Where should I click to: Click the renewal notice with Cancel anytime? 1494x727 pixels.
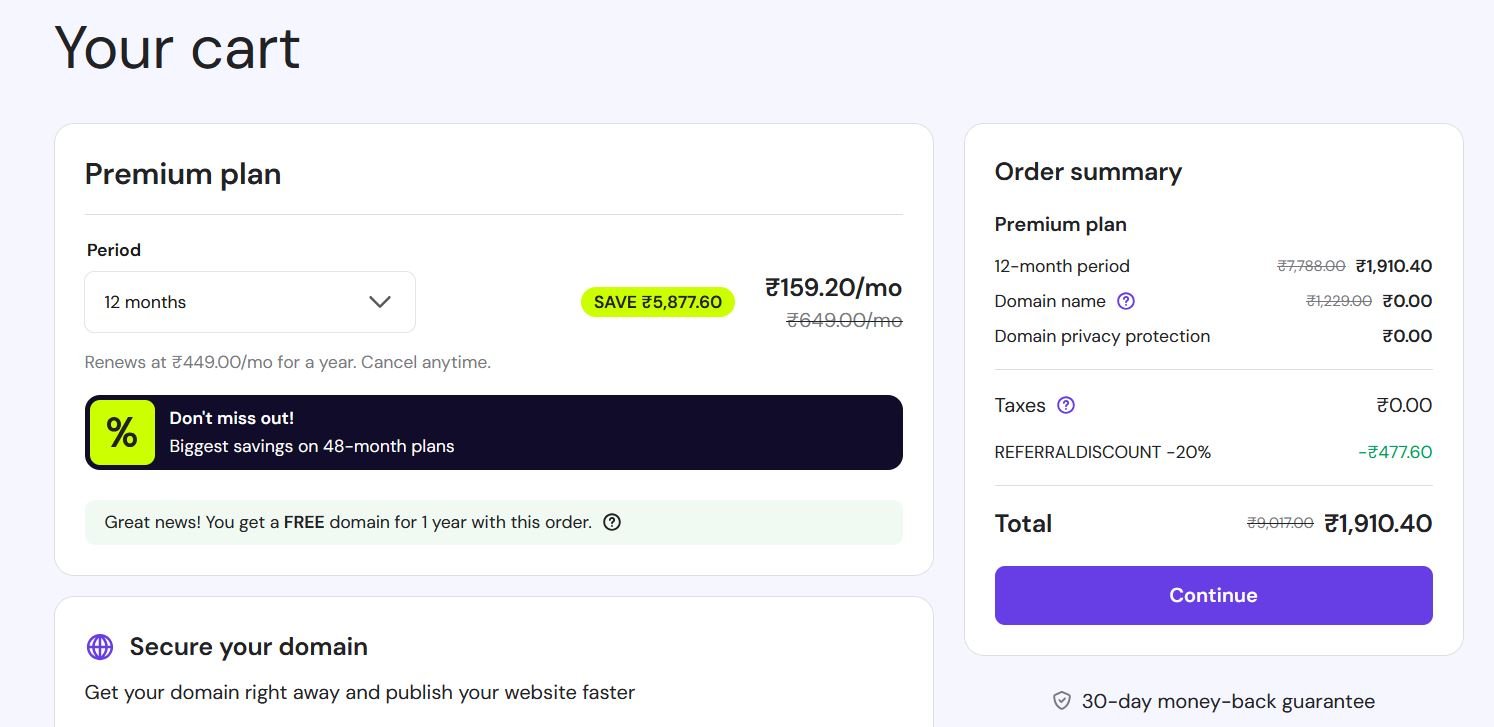[x=288, y=362]
